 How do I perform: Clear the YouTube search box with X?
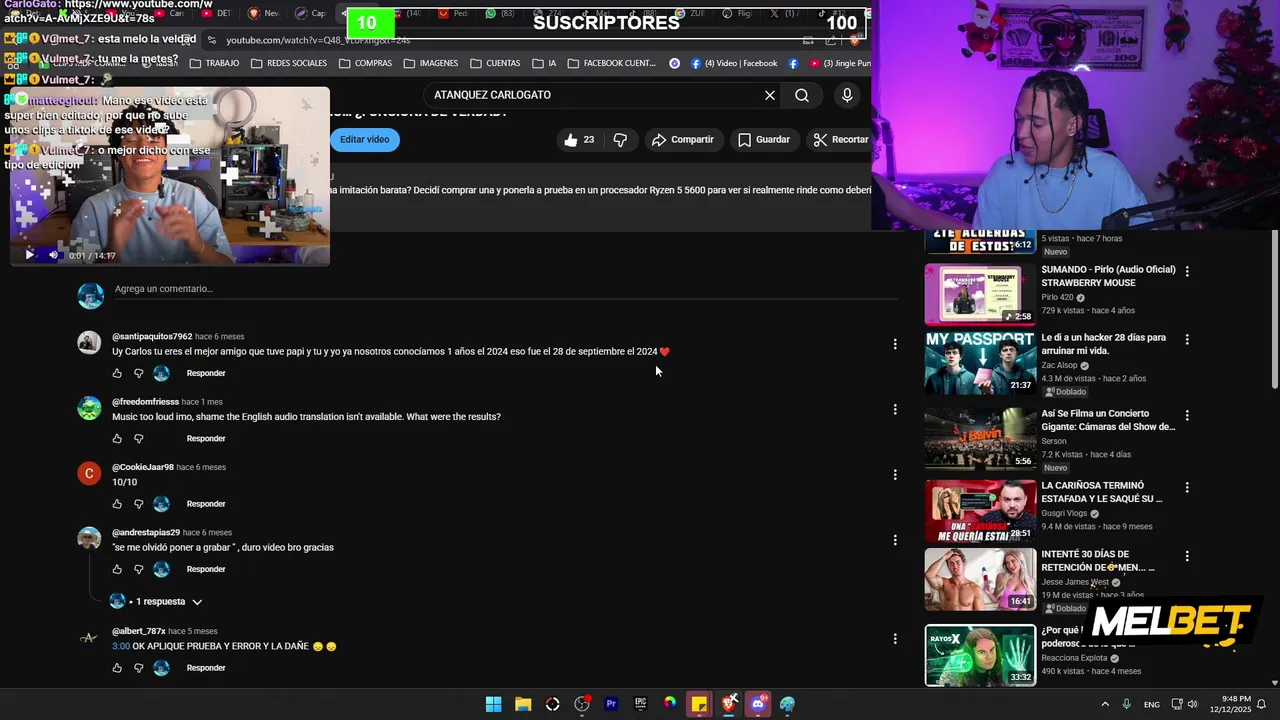click(x=770, y=95)
